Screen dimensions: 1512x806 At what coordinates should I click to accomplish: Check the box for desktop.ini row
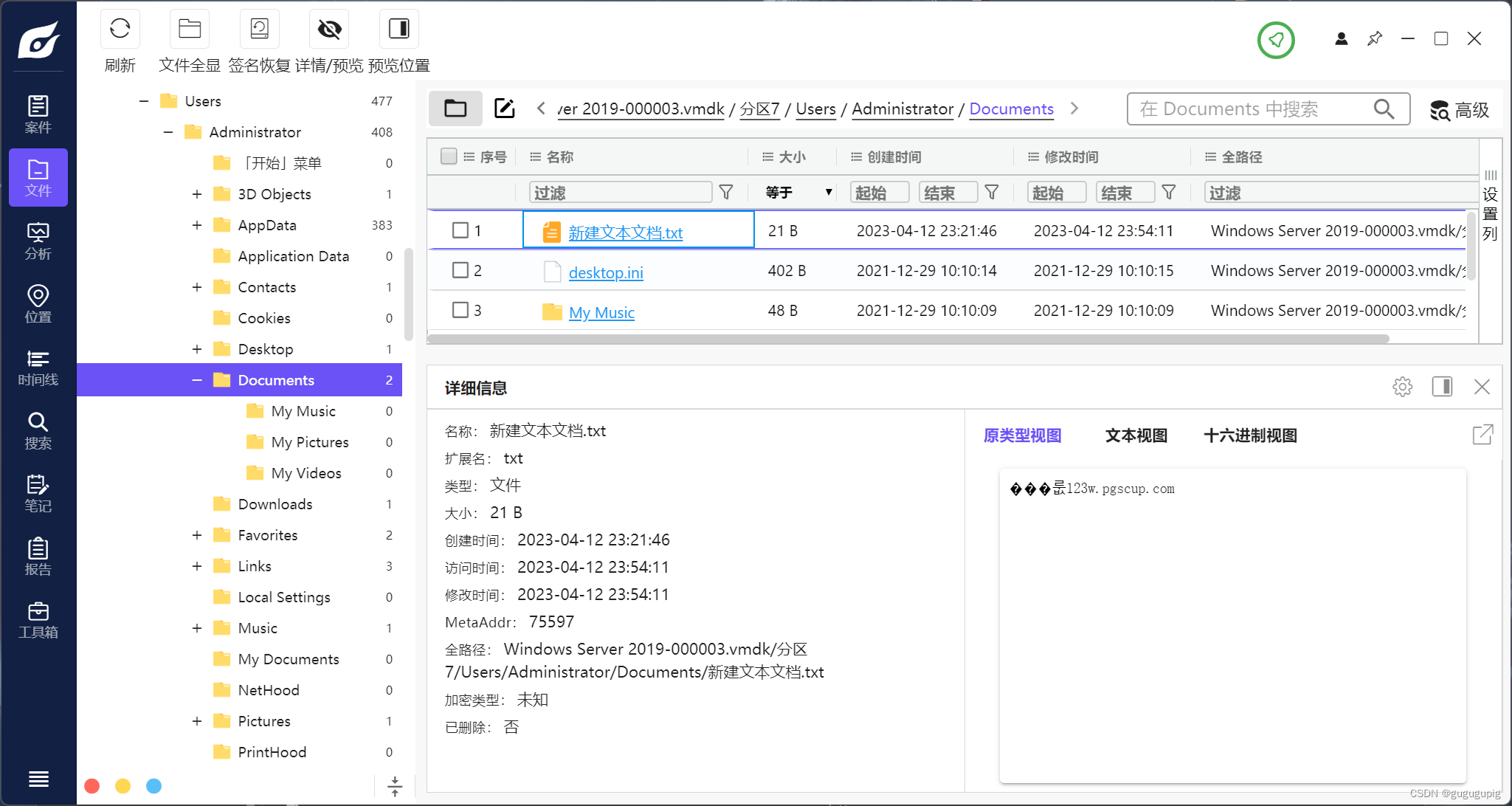click(x=460, y=270)
